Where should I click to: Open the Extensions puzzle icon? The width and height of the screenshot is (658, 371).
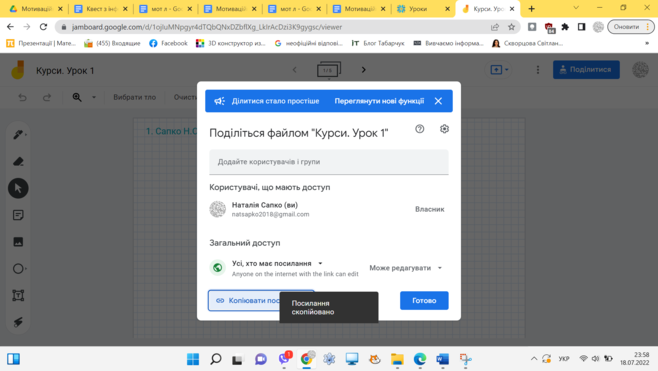coord(565,27)
